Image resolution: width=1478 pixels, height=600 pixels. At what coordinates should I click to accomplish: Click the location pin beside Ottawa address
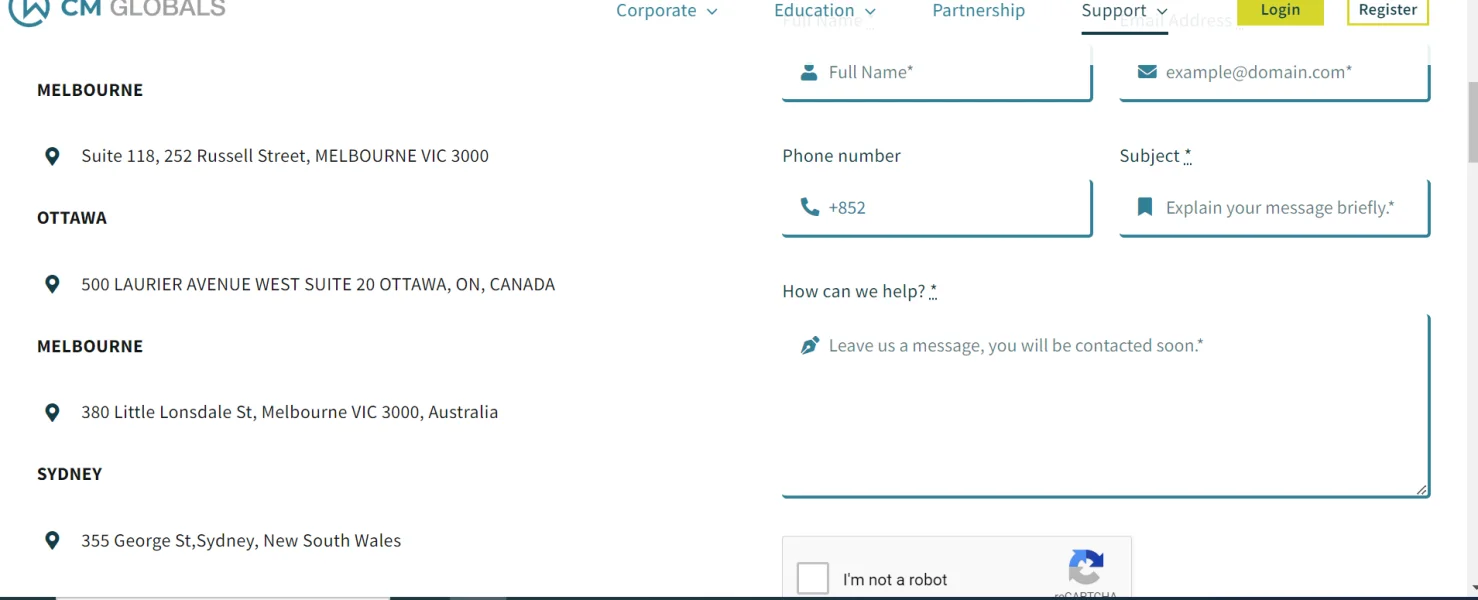click(53, 284)
